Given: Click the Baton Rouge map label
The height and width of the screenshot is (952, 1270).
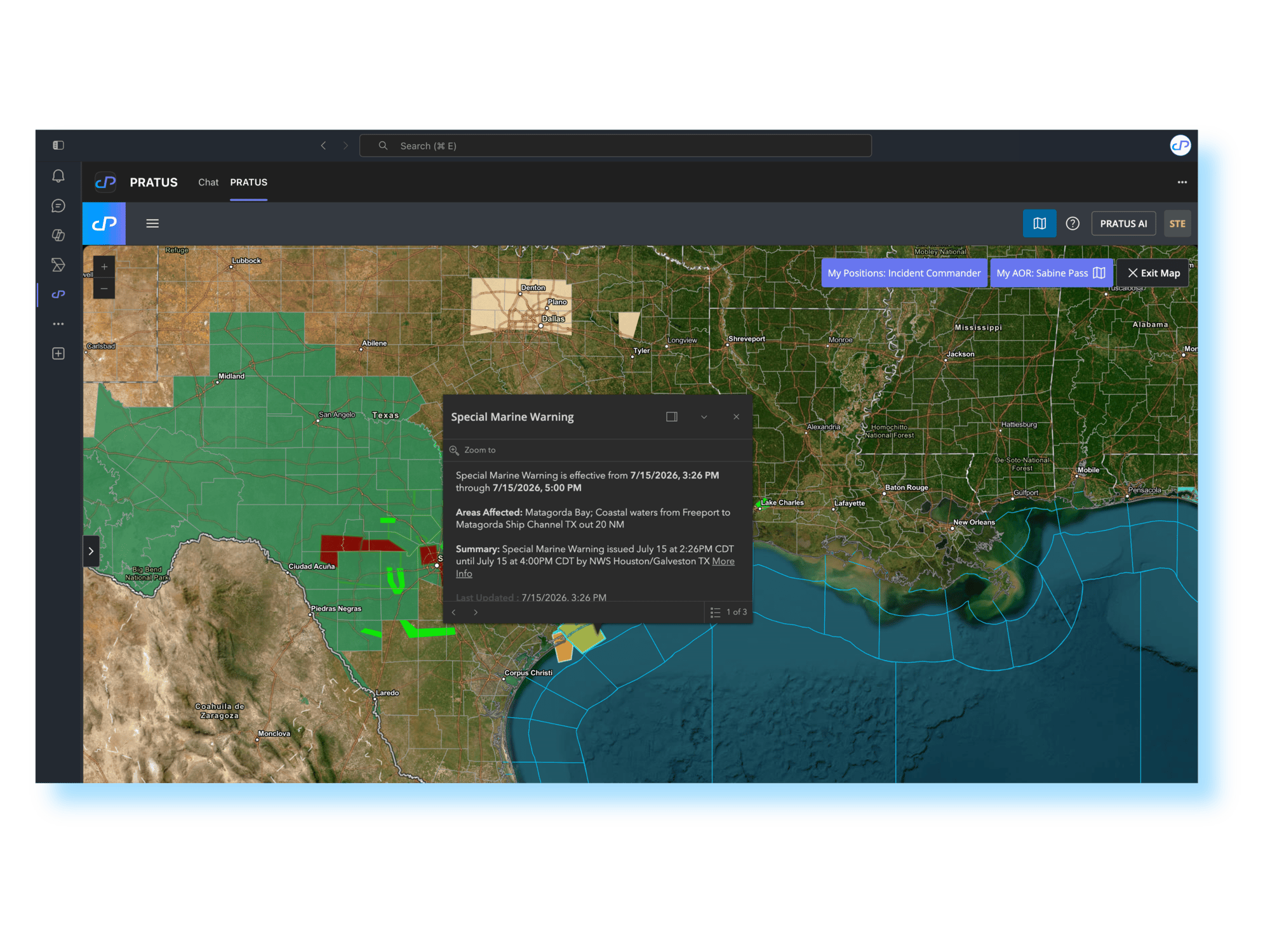Looking at the screenshot, I should click(x=906, y=487).
